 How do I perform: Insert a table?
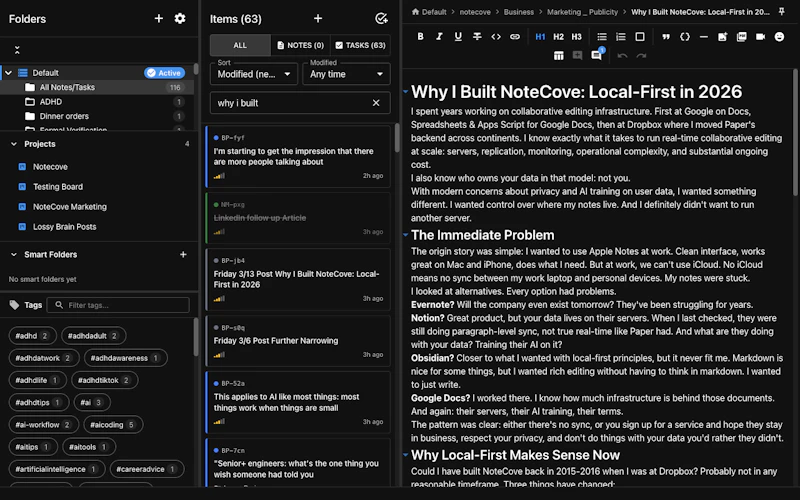point(559,55)
